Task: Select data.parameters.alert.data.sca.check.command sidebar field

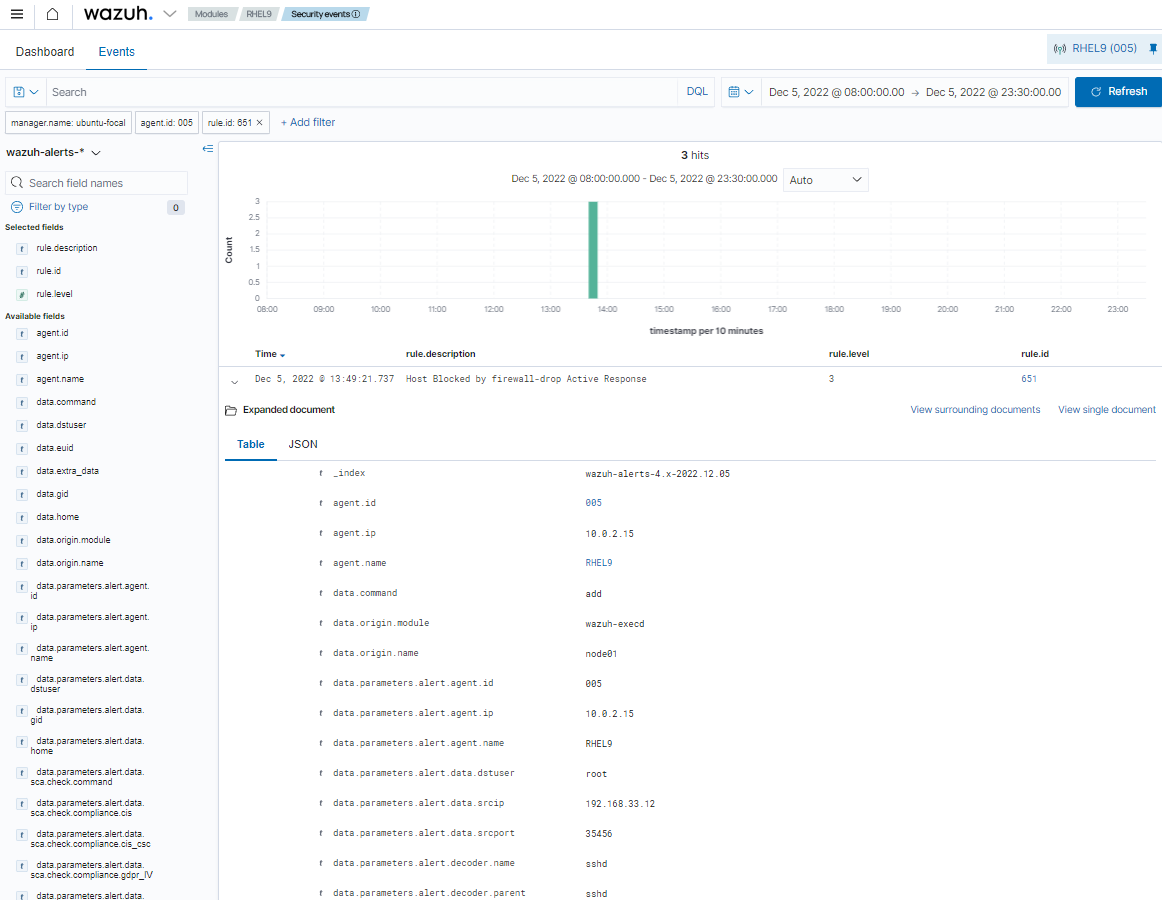Action: [x=87, y=777]
